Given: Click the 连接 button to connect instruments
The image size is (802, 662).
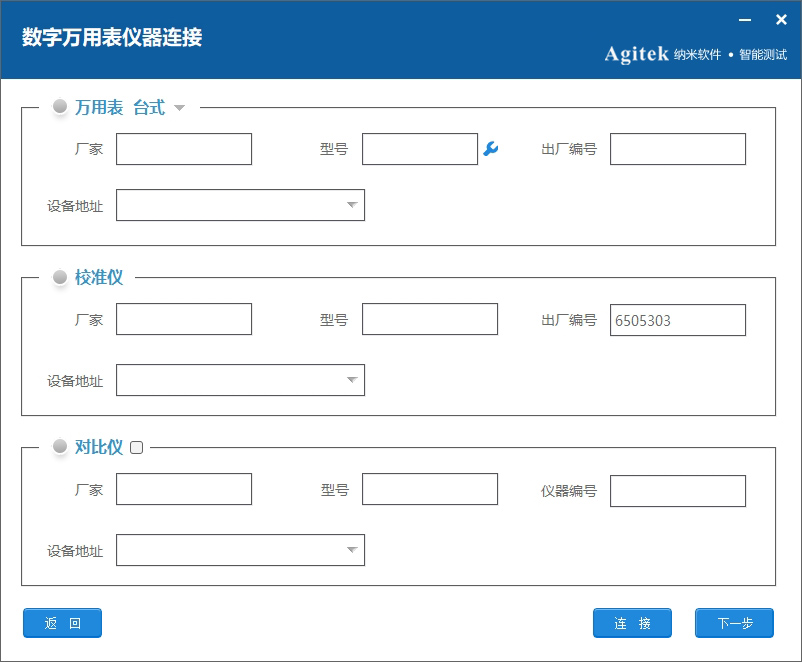Looking at the screenshot, I should pos(632,623).
